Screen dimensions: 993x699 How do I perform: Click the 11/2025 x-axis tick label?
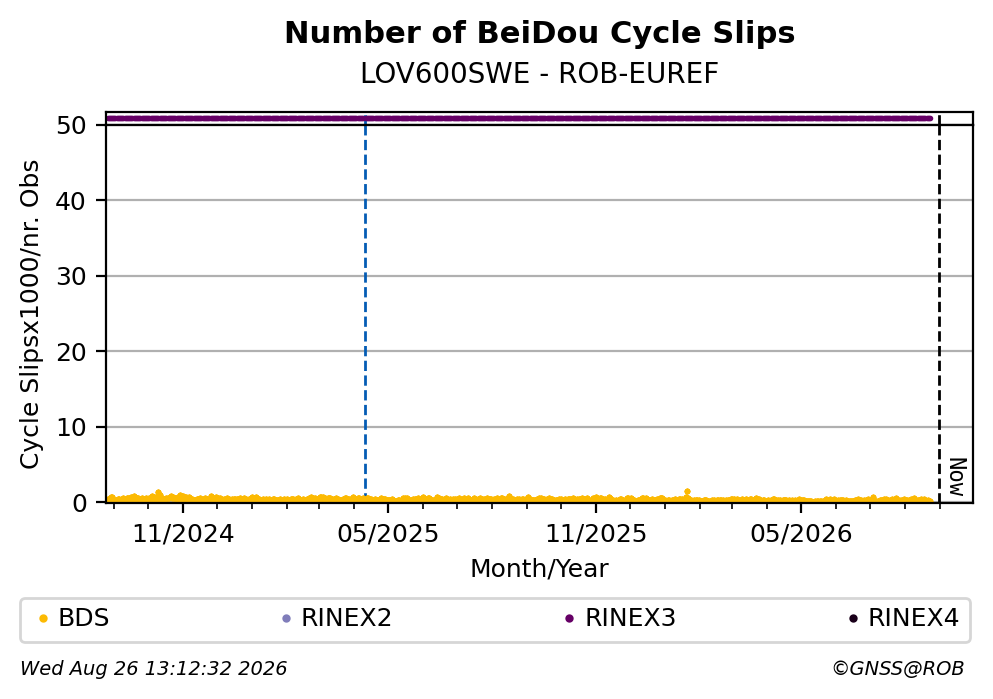click(x=596, y=534)
